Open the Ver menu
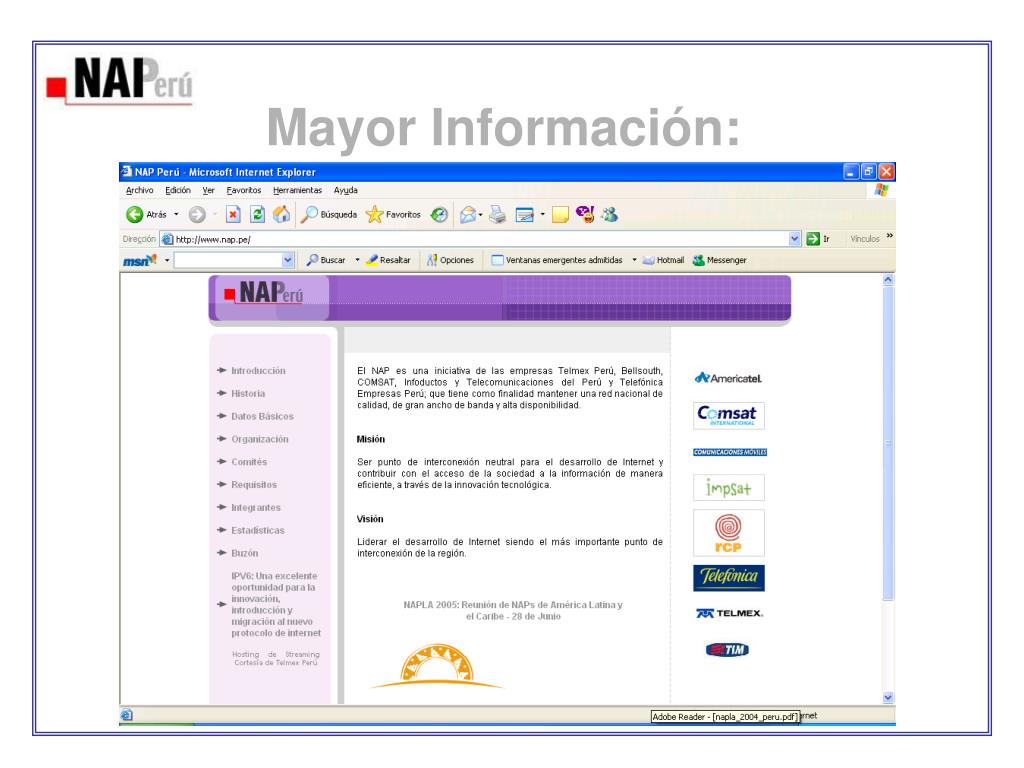Screen dimensions: 1024x768 coord(208,190)
